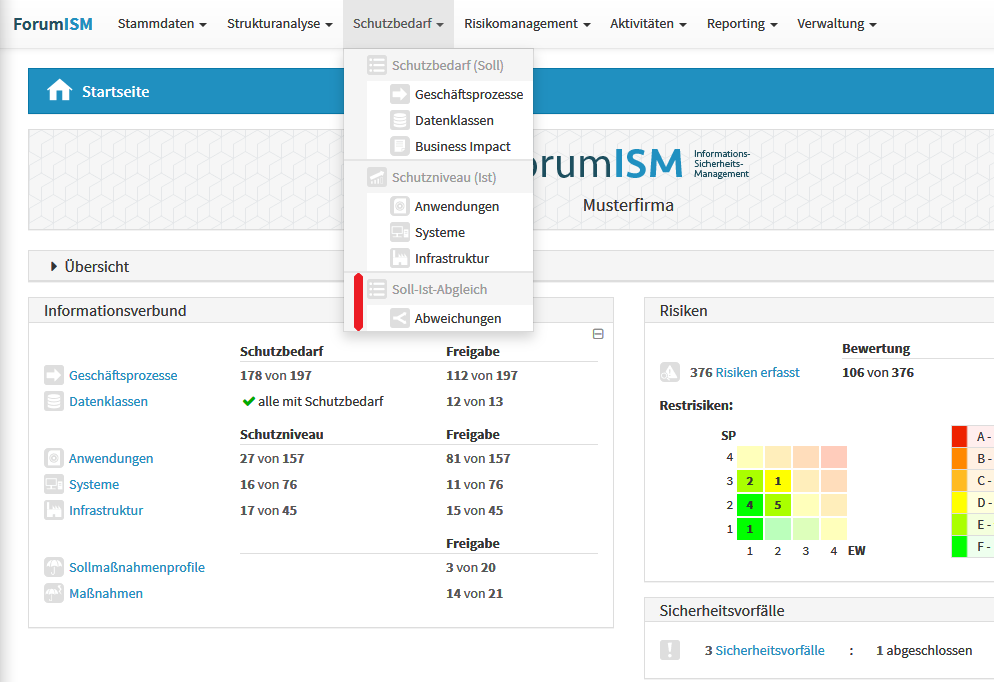Click the Sollmaßnahmenprofile umbrella icon
Image resolution: width=994 pixels, height=682 pixels.
[53, 567]
